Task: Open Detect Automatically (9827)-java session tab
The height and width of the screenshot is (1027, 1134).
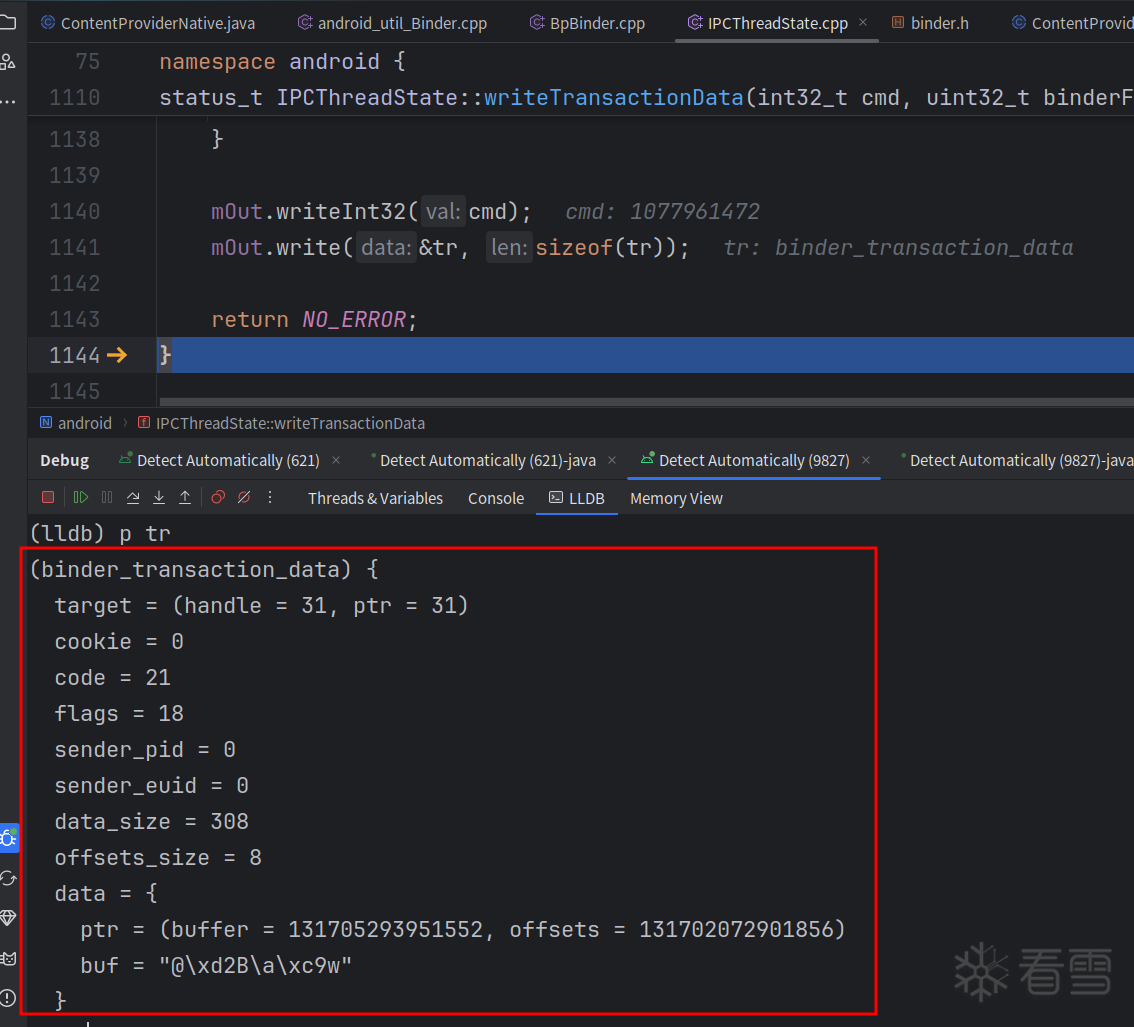Action: click(1017, 460)
